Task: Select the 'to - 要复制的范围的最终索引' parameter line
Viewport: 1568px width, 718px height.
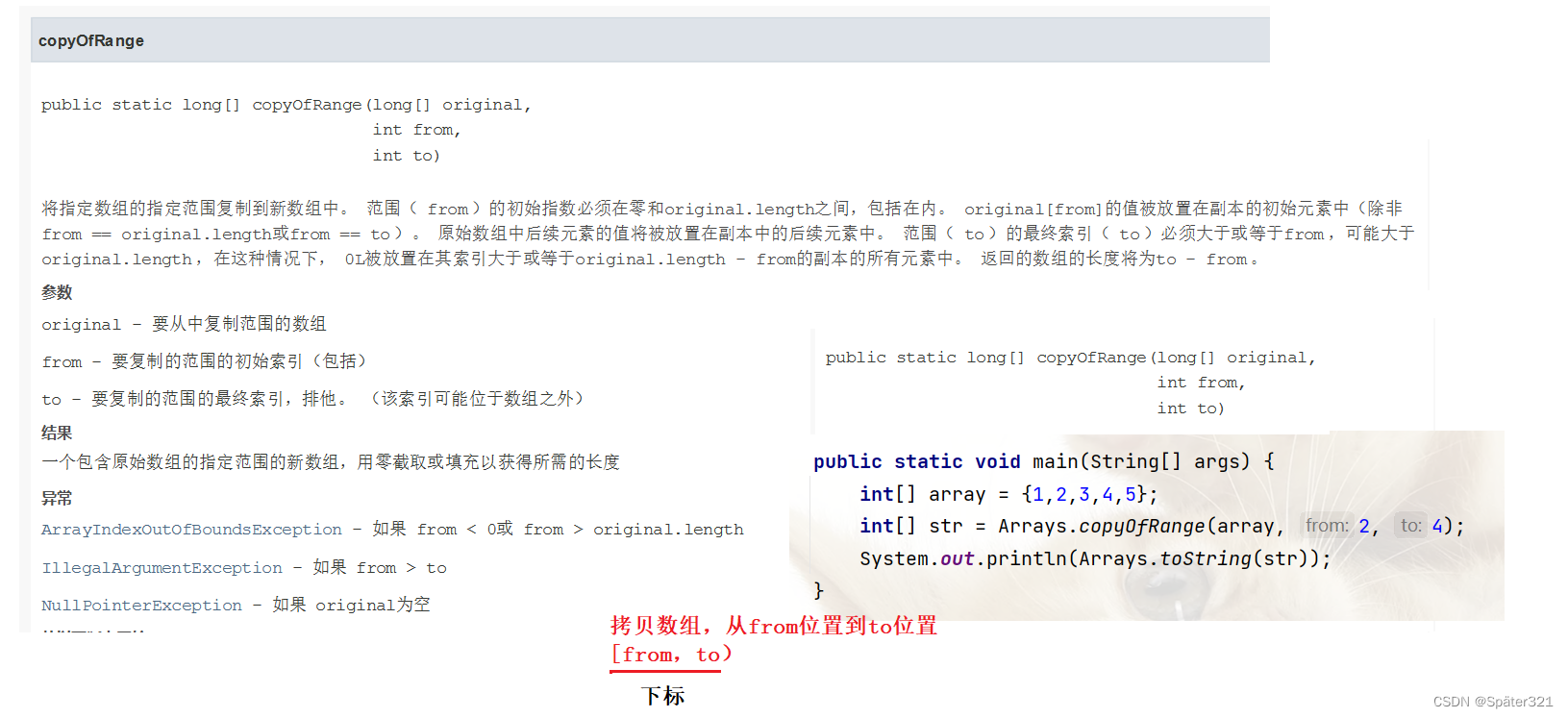Action: point(313,399)
